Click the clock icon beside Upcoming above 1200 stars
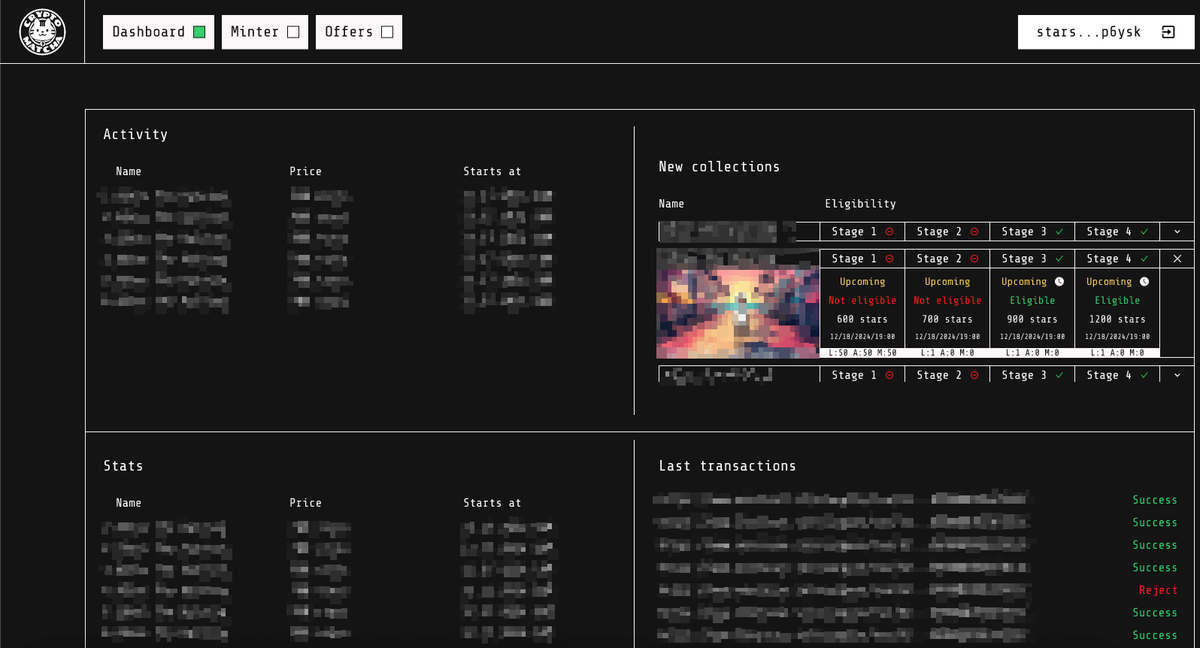The width and height of the screenshot is (1200, 648). [x=1144, y=282]
